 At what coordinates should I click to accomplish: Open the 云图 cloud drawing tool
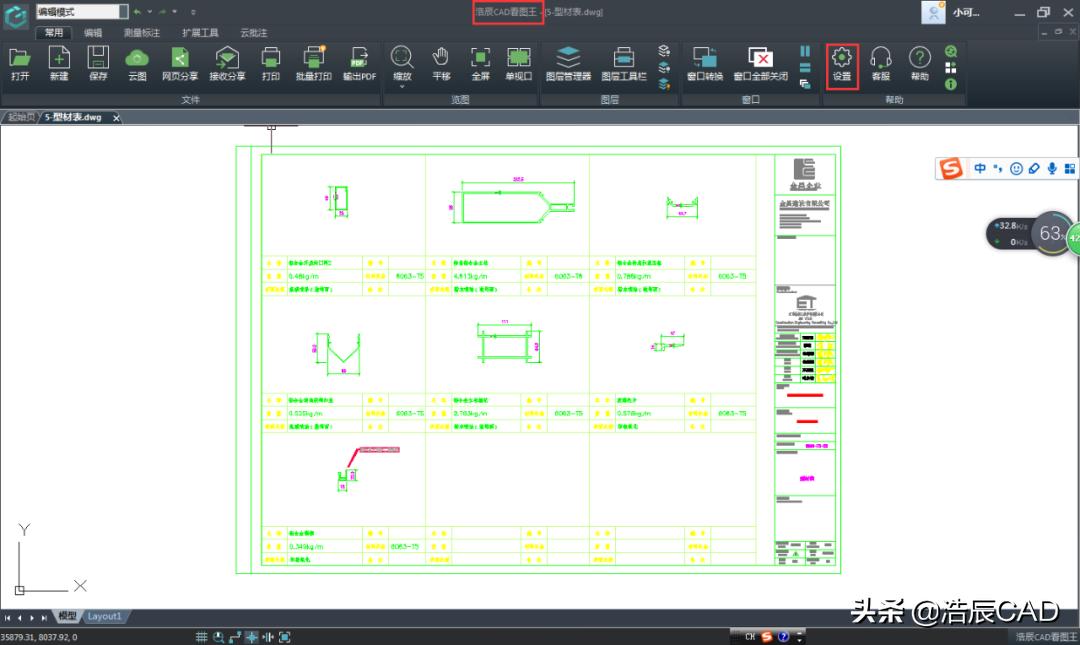pyautogui.click(x=137, y=64)
